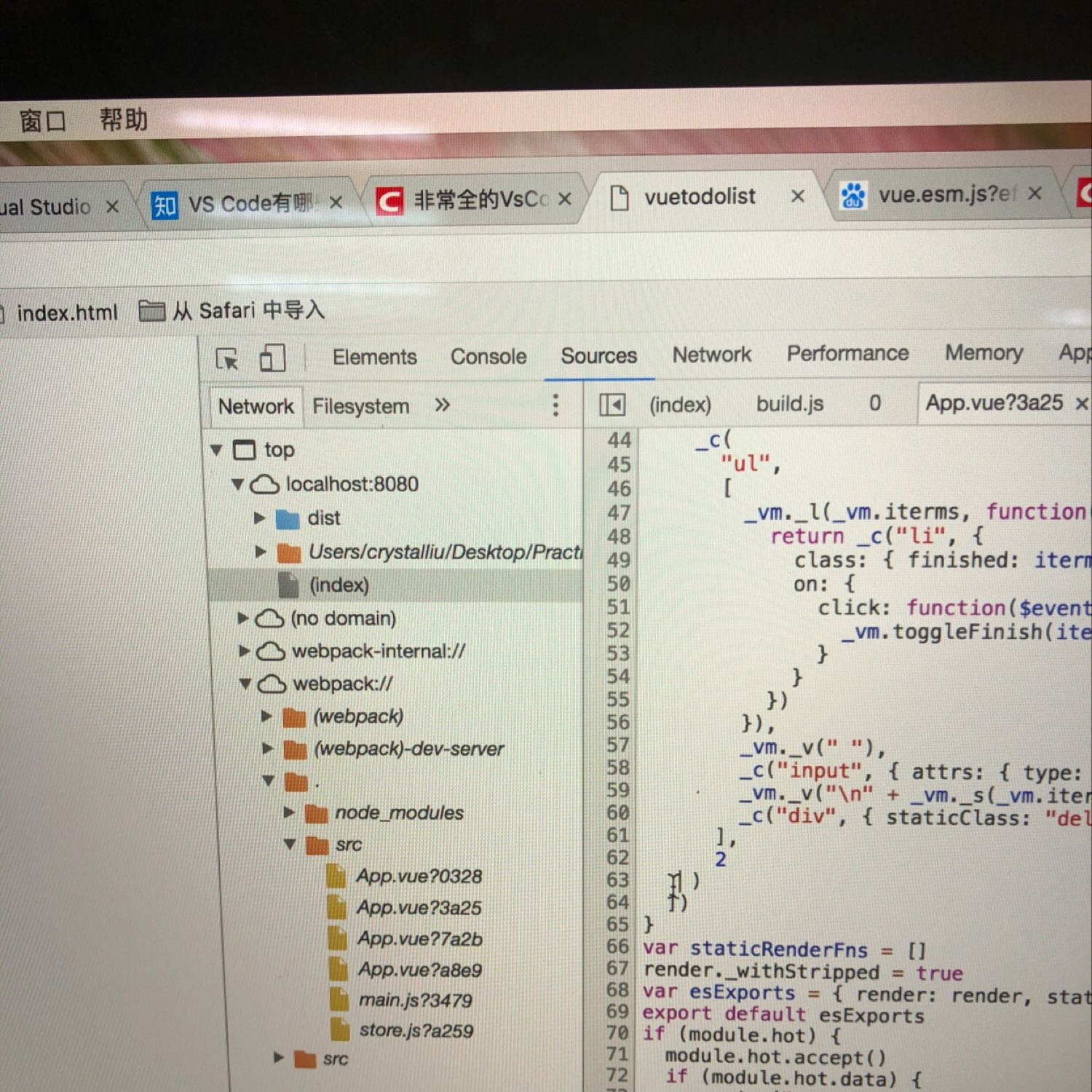
Task: Collapse the expanded src folder arrow
Action: click(290, 844)
